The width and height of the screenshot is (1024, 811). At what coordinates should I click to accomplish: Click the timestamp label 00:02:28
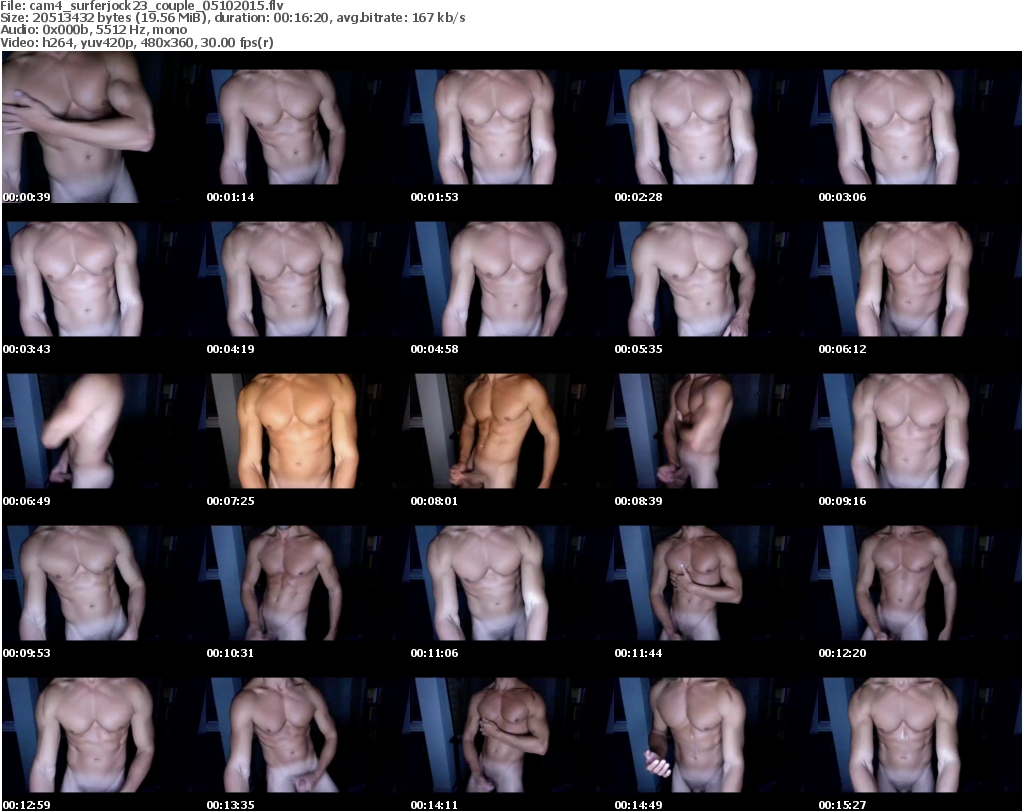click(x=638, y=197)
